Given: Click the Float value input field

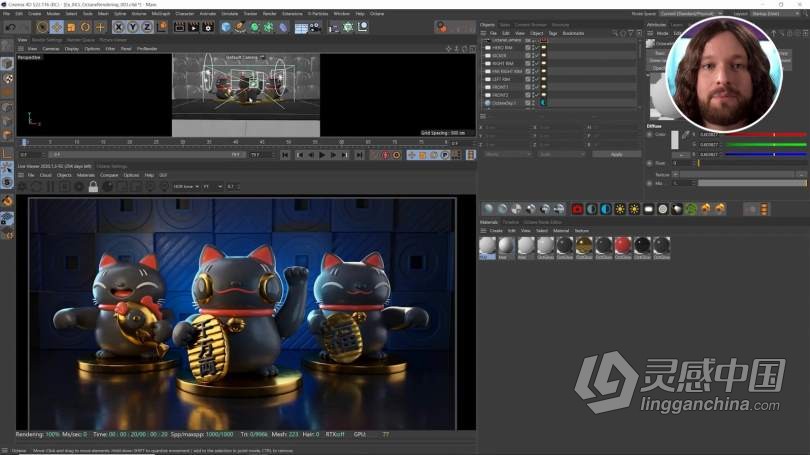Looking at the screenshot, I should (682, 163).
